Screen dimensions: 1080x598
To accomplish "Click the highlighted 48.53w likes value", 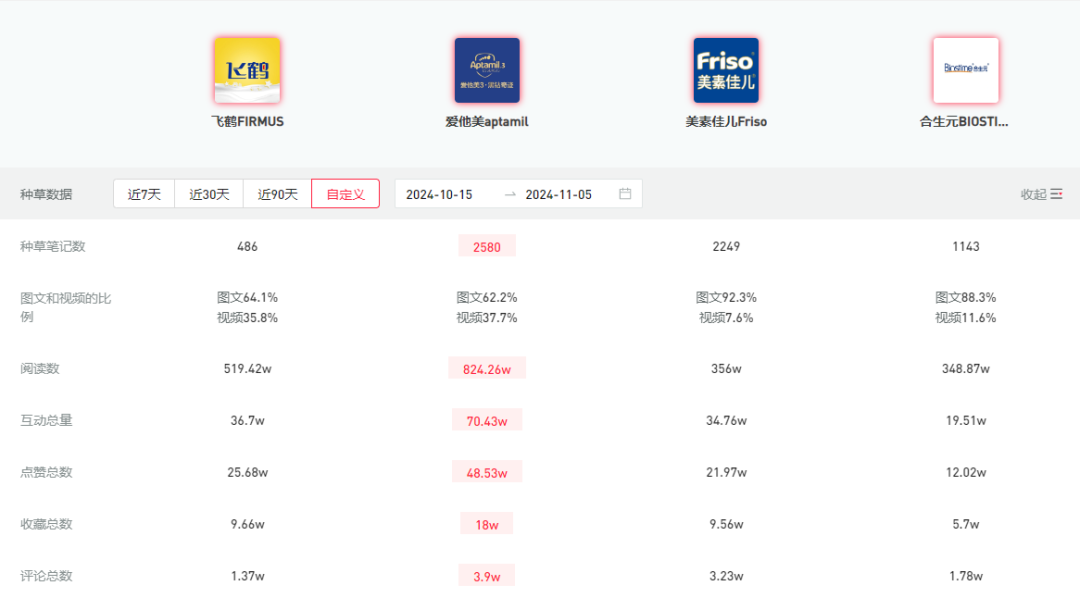I will [x=487, y=473].
